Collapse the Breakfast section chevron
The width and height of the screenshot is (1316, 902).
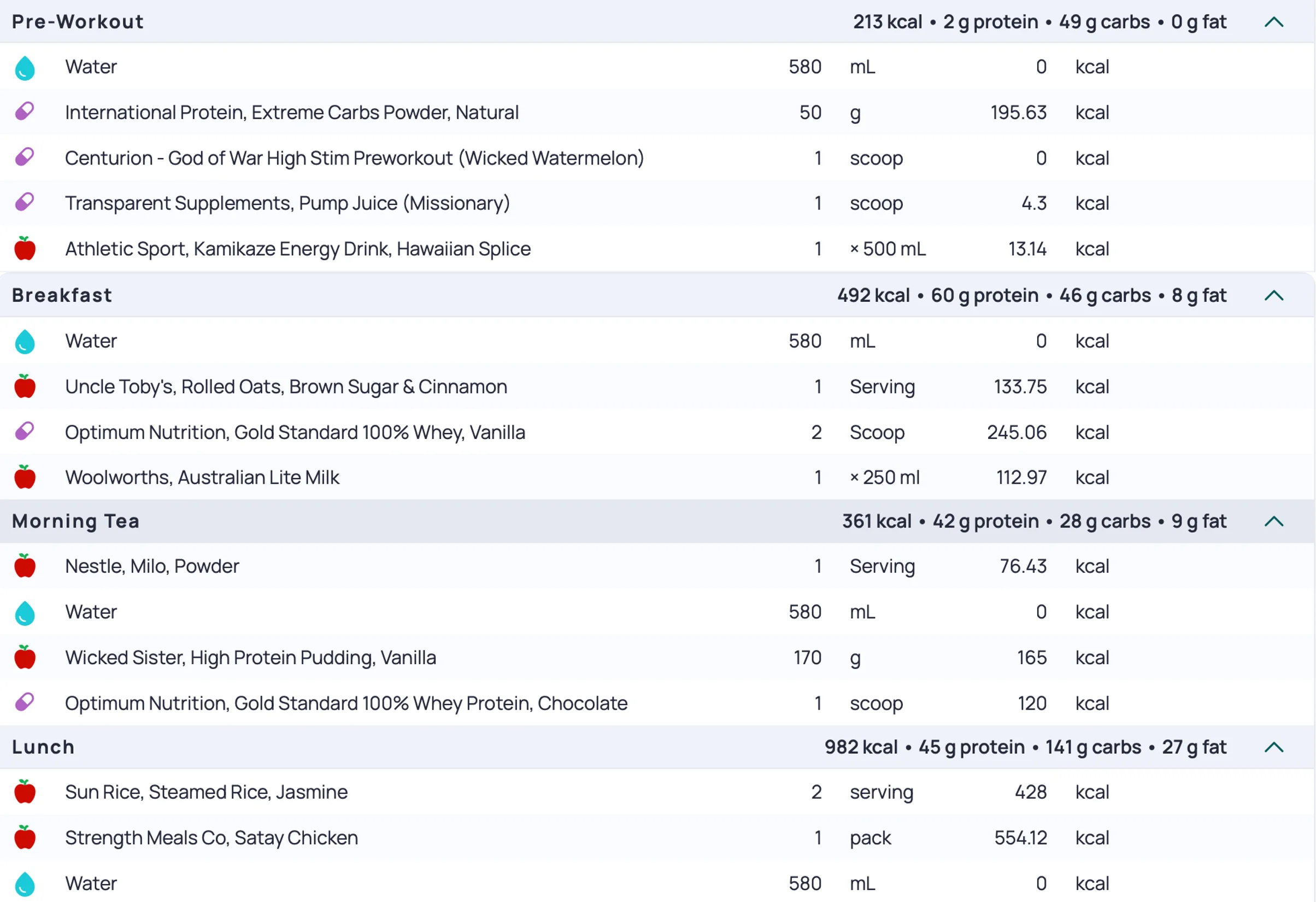[x=1273, y=295]
